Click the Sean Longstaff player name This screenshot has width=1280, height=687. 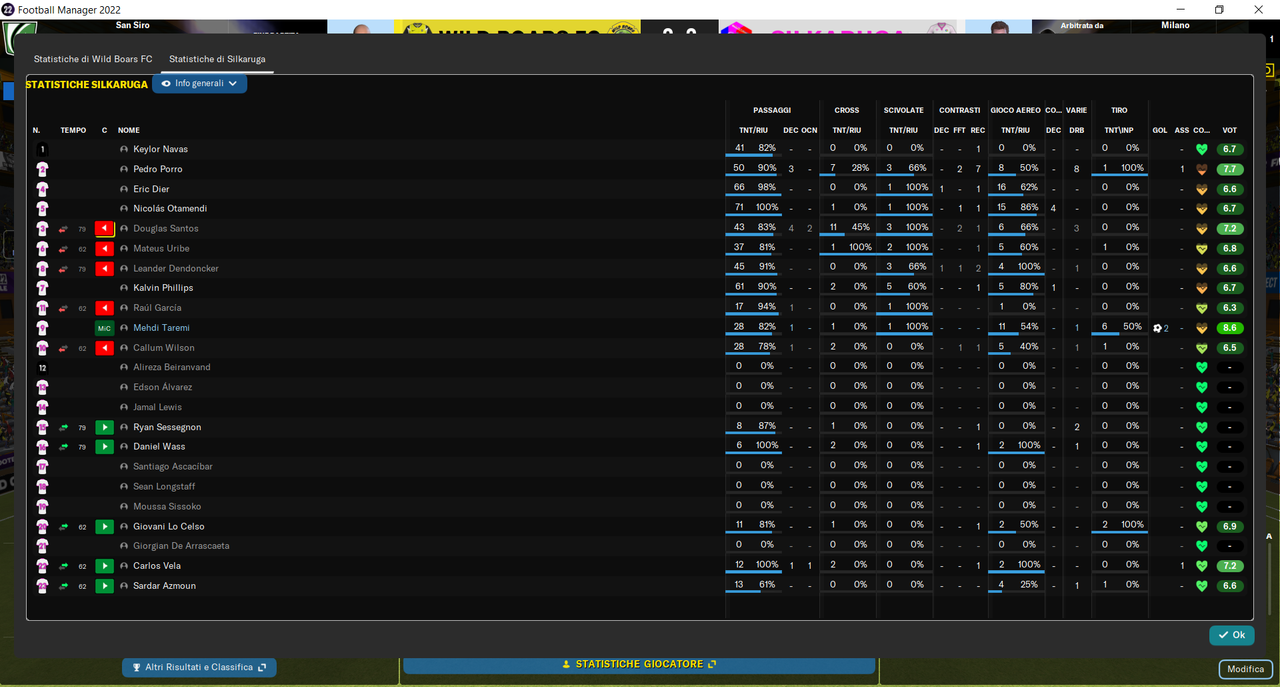[166, 487]
